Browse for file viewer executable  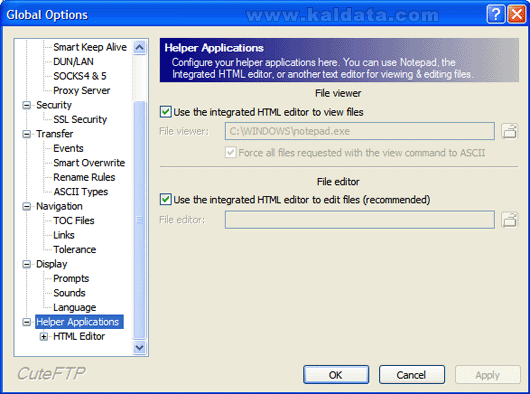[x=509, y=131]
